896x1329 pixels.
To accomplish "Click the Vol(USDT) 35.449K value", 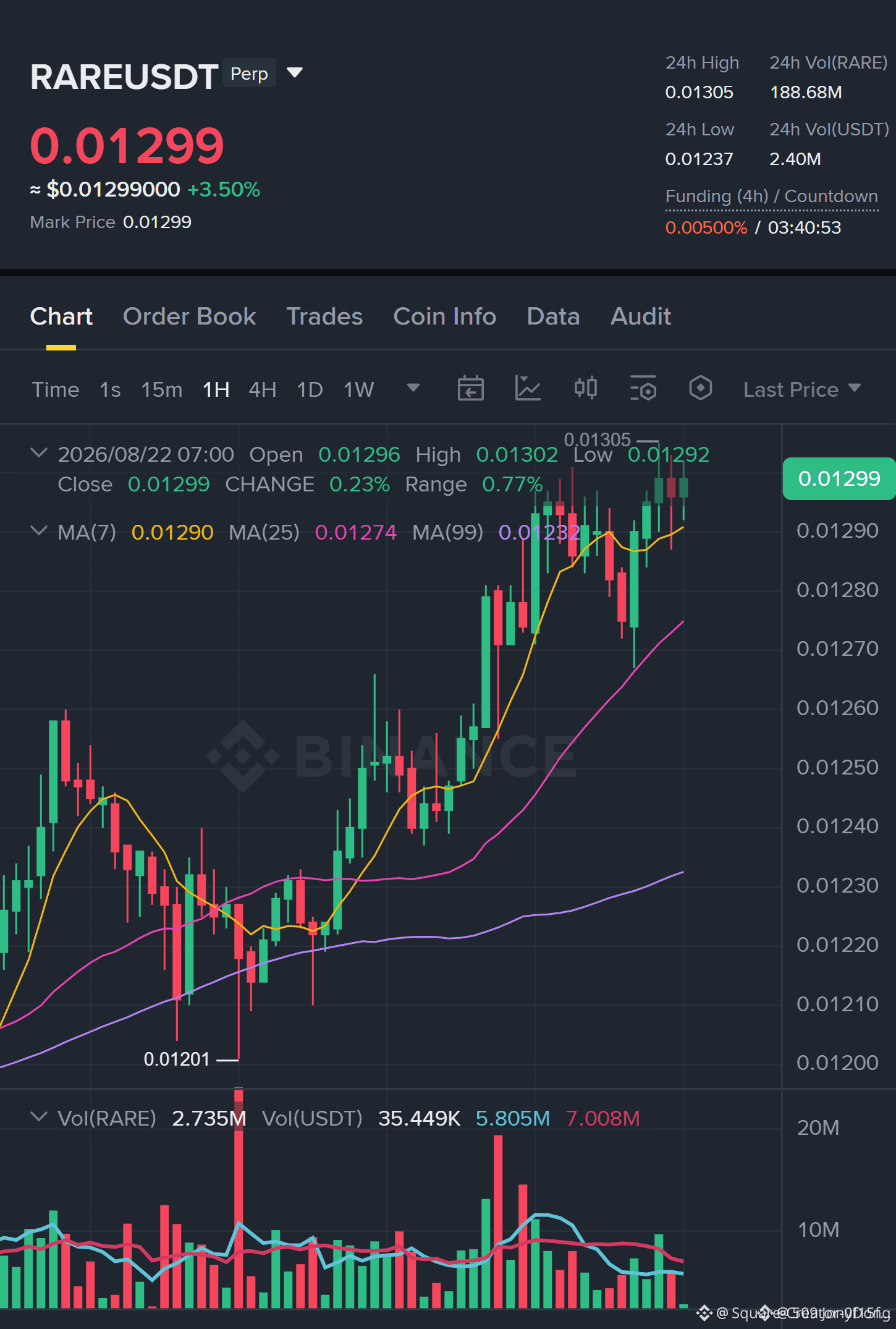I will click(420, 1118).
